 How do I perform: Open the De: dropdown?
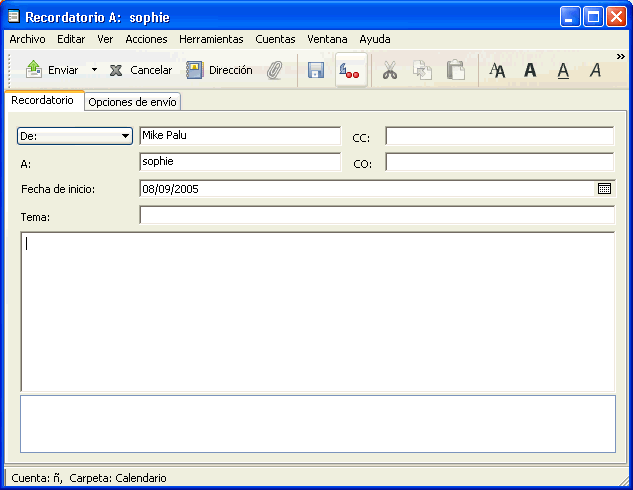(75, 136)
